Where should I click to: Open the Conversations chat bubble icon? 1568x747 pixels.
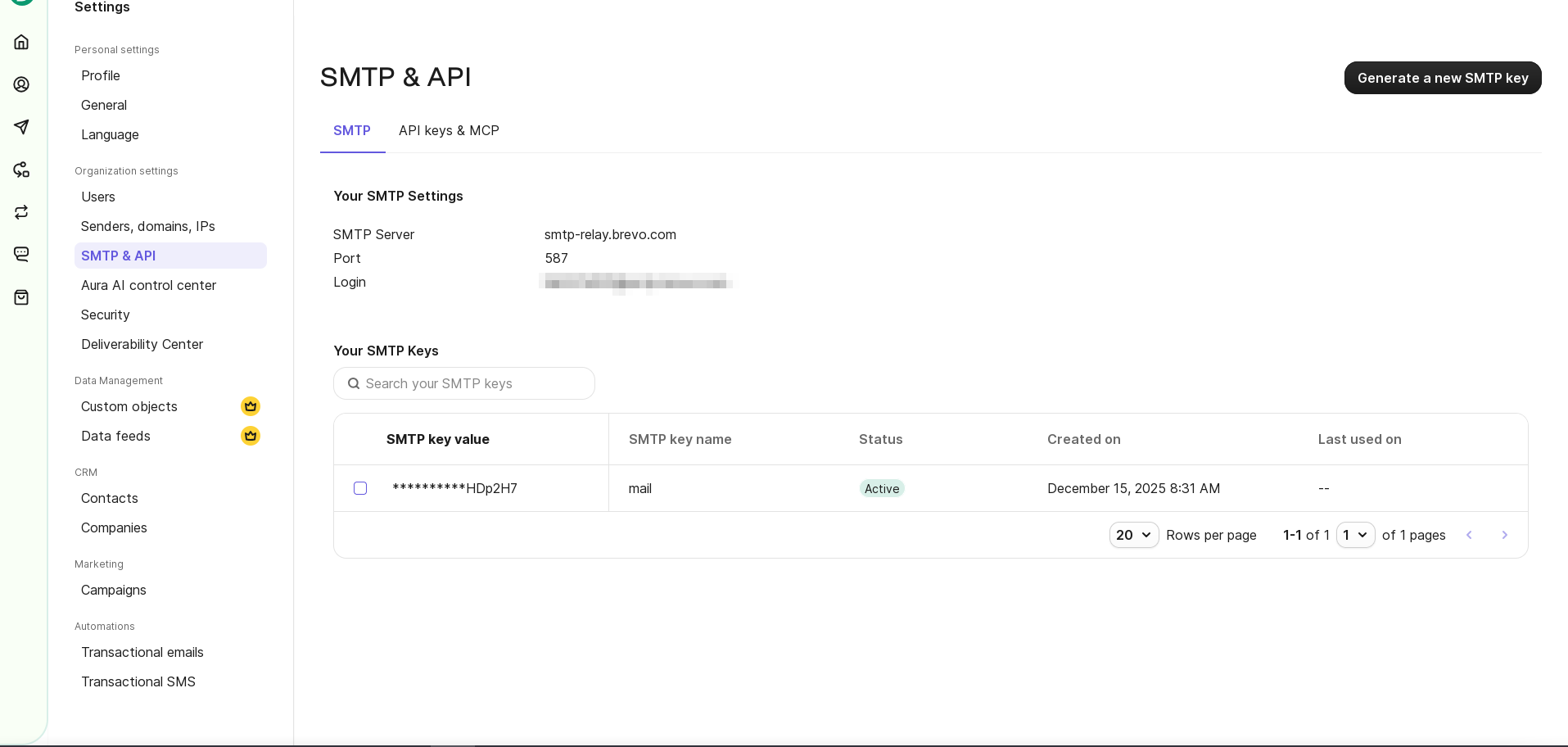(x=21, y=255)
